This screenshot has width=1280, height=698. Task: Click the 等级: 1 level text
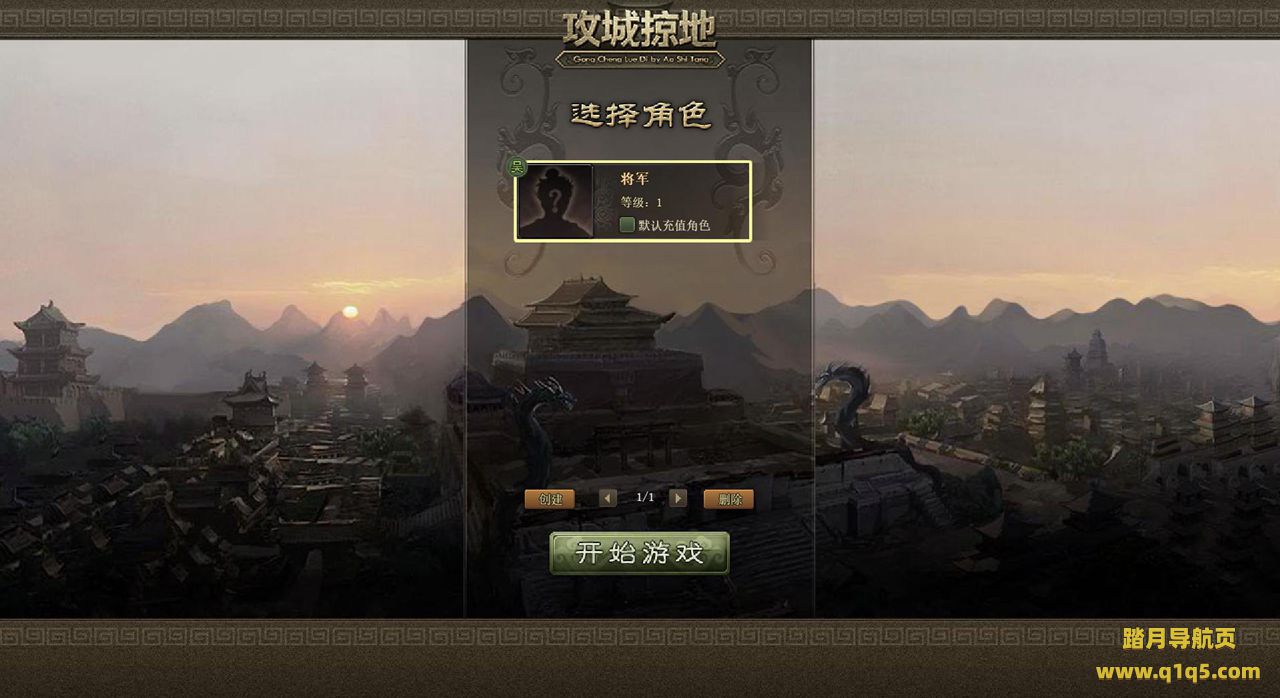(x=641, y=202)
